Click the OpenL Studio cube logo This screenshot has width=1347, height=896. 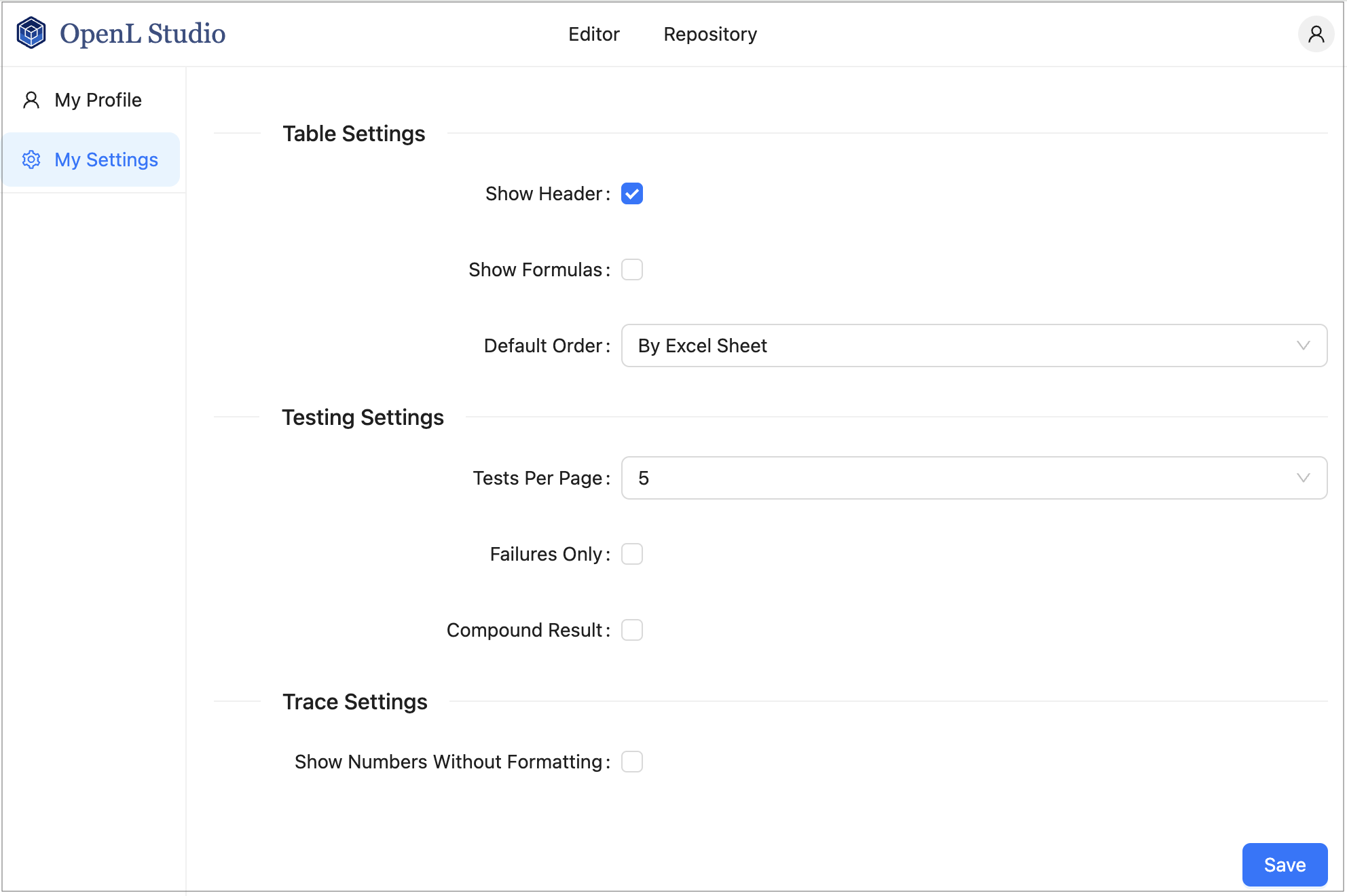tap(31, 33)
